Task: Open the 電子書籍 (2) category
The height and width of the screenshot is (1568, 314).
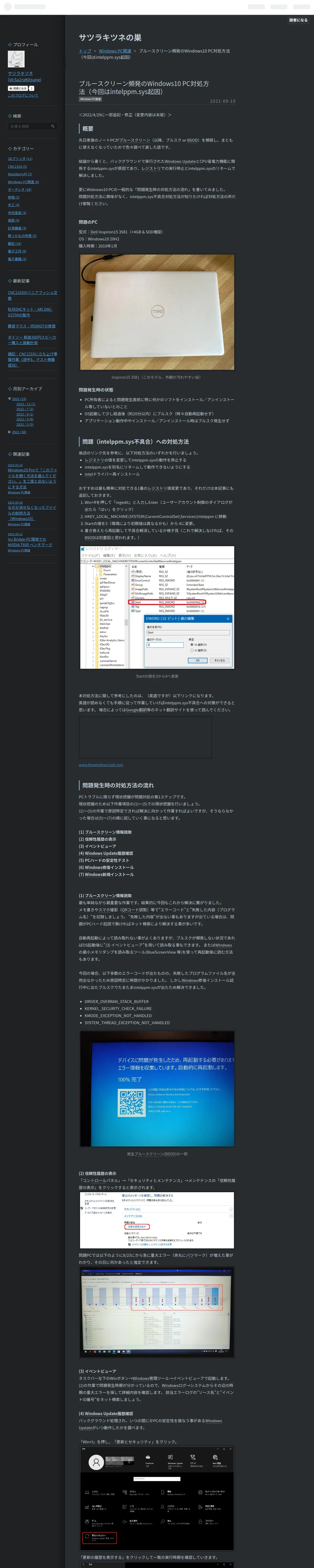Action: pos(17,259)
